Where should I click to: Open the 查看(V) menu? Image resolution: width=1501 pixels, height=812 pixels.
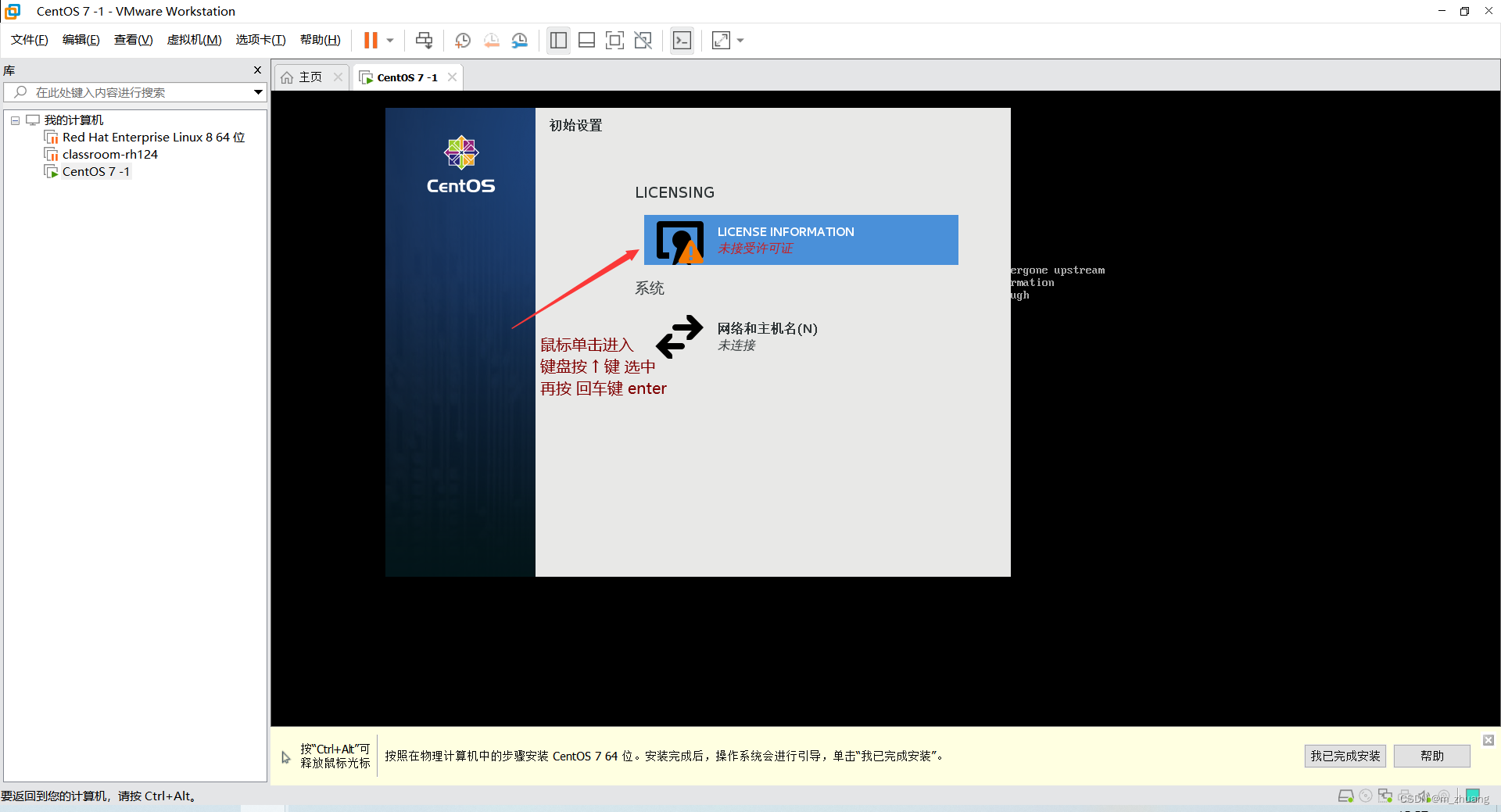(x=133, y=40)
